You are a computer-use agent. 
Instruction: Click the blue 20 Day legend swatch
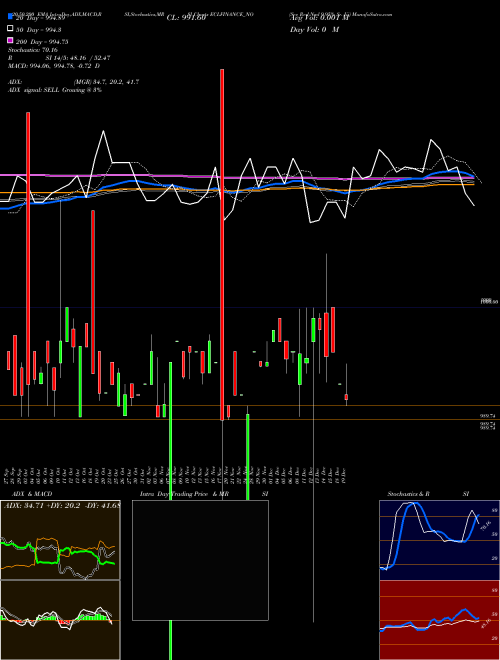pos(10,17)
